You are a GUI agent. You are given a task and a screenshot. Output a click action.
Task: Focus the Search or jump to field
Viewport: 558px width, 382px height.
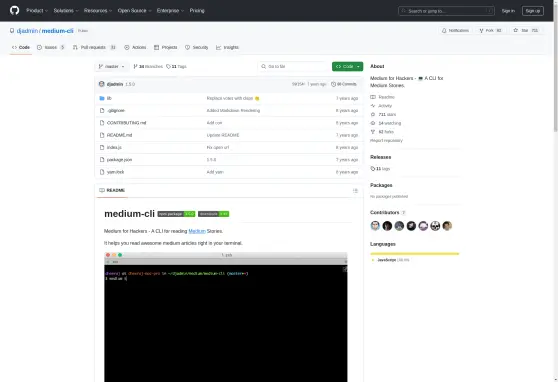446,11
